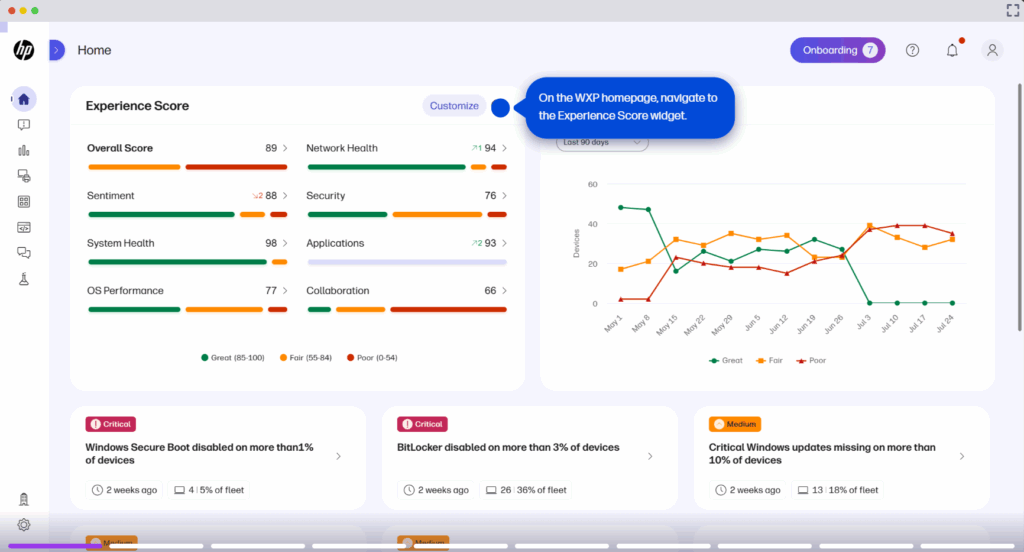Expand the sidebar with the arrow toggle
The height and width of the screenshot is (552, 1024).
pos(56,50)
